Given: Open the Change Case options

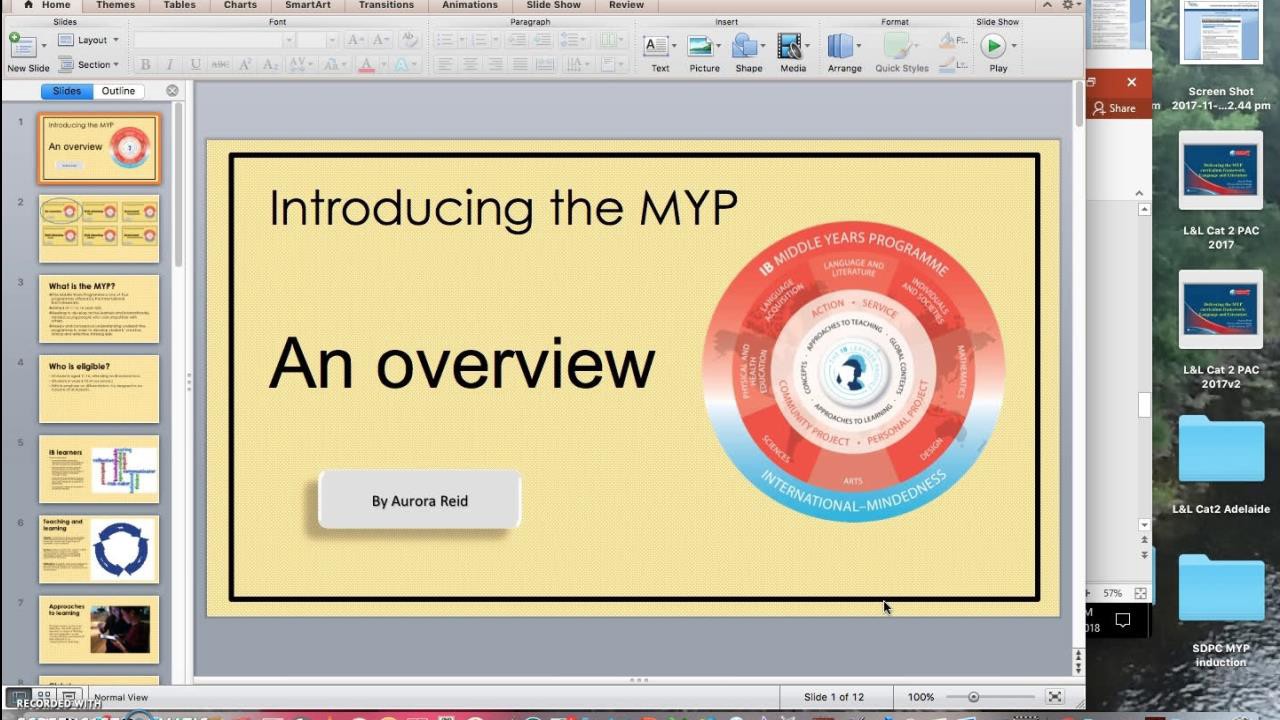Looking at the screenshot, I should tap(333, 65).
